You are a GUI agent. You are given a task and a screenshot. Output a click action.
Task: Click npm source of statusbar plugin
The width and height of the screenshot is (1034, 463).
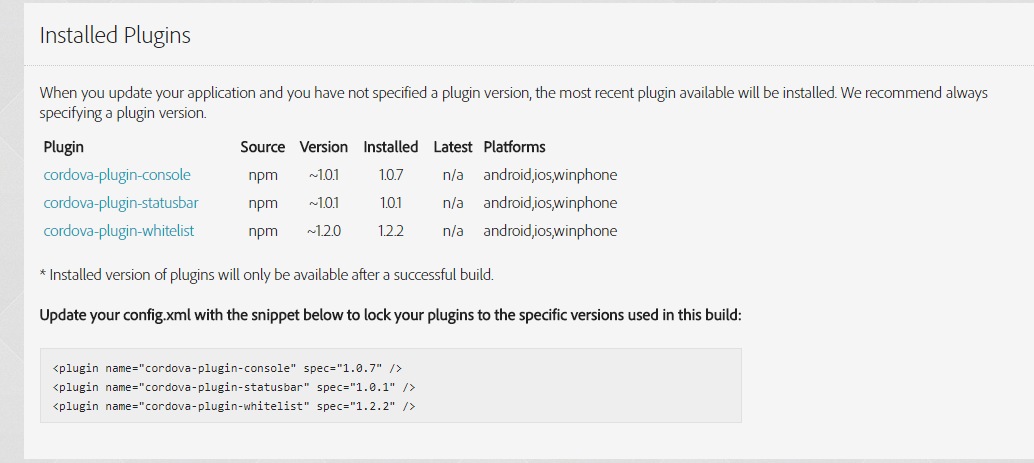click(x=262, y=203)
